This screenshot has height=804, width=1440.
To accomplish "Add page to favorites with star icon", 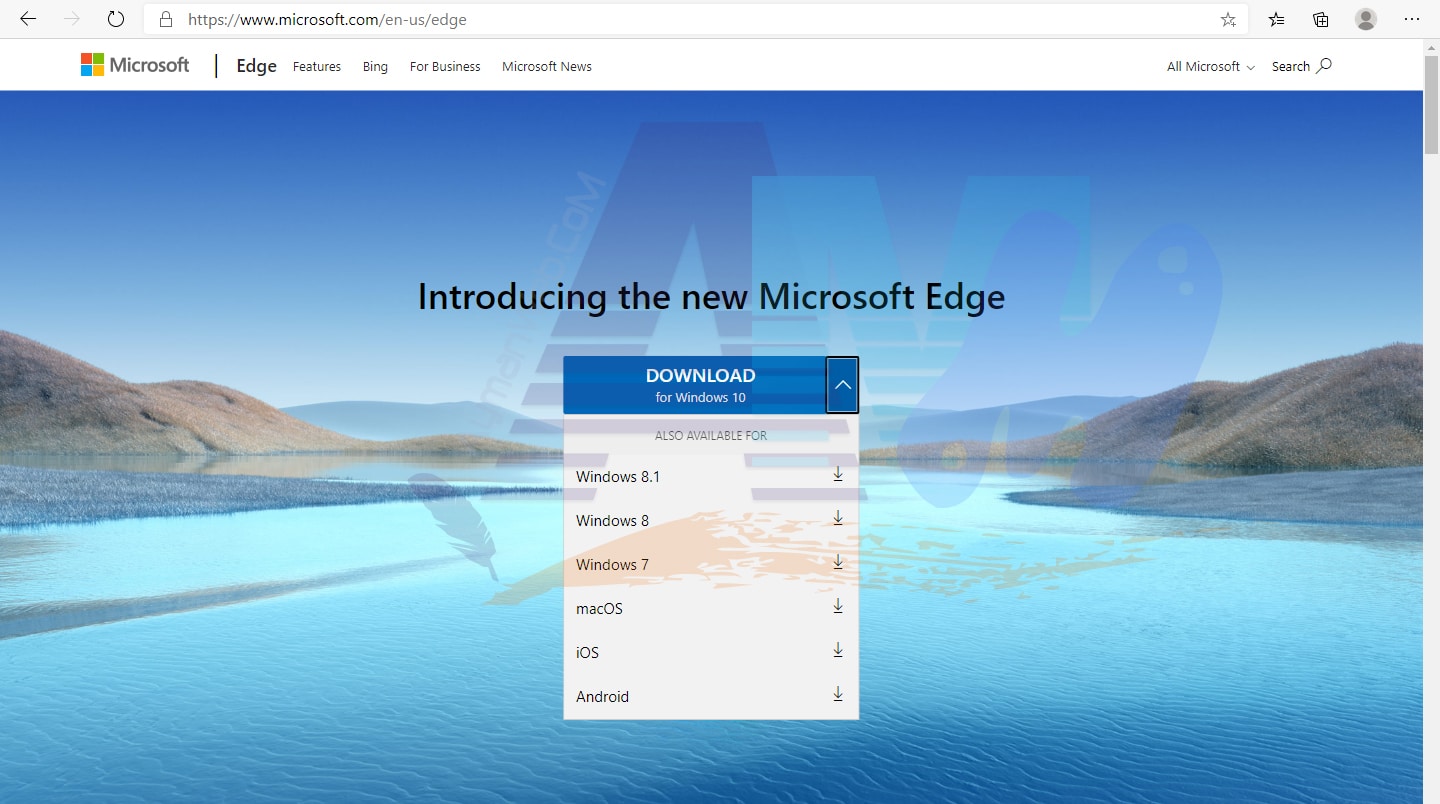I will coord(1228,19).
